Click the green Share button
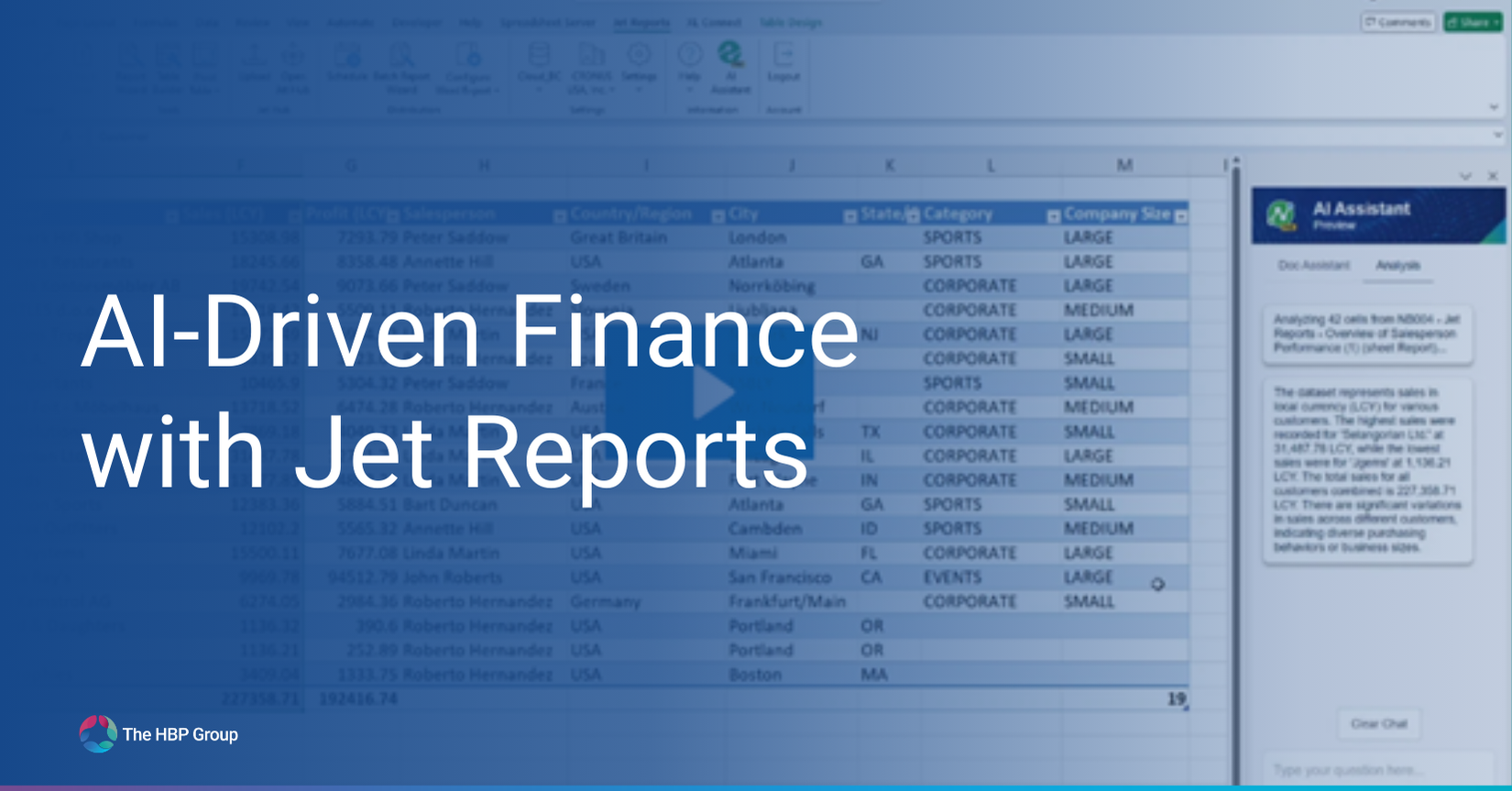 [1474, 22]
